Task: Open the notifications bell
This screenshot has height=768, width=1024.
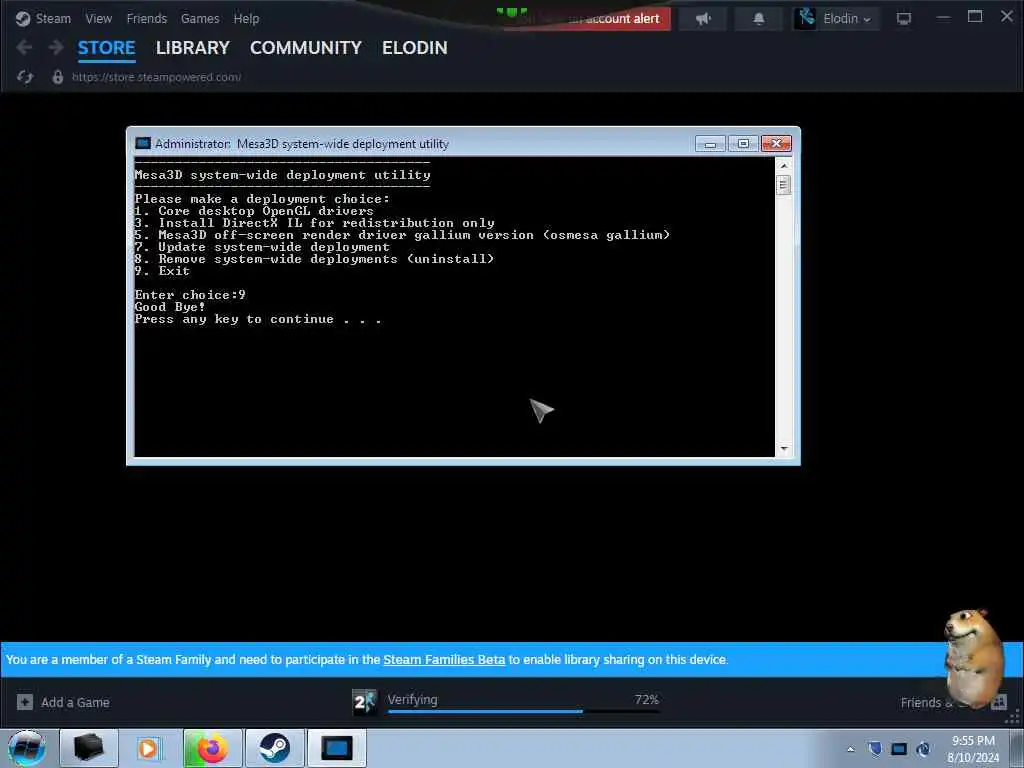Action: pyautogui.click(x=759, y=19)
